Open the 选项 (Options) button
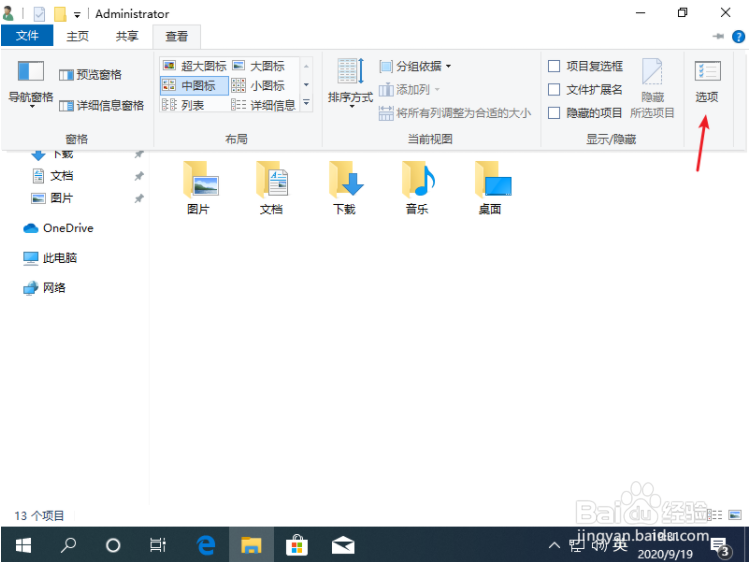Viewport: 750px width, 562px height. click(707, 81)
